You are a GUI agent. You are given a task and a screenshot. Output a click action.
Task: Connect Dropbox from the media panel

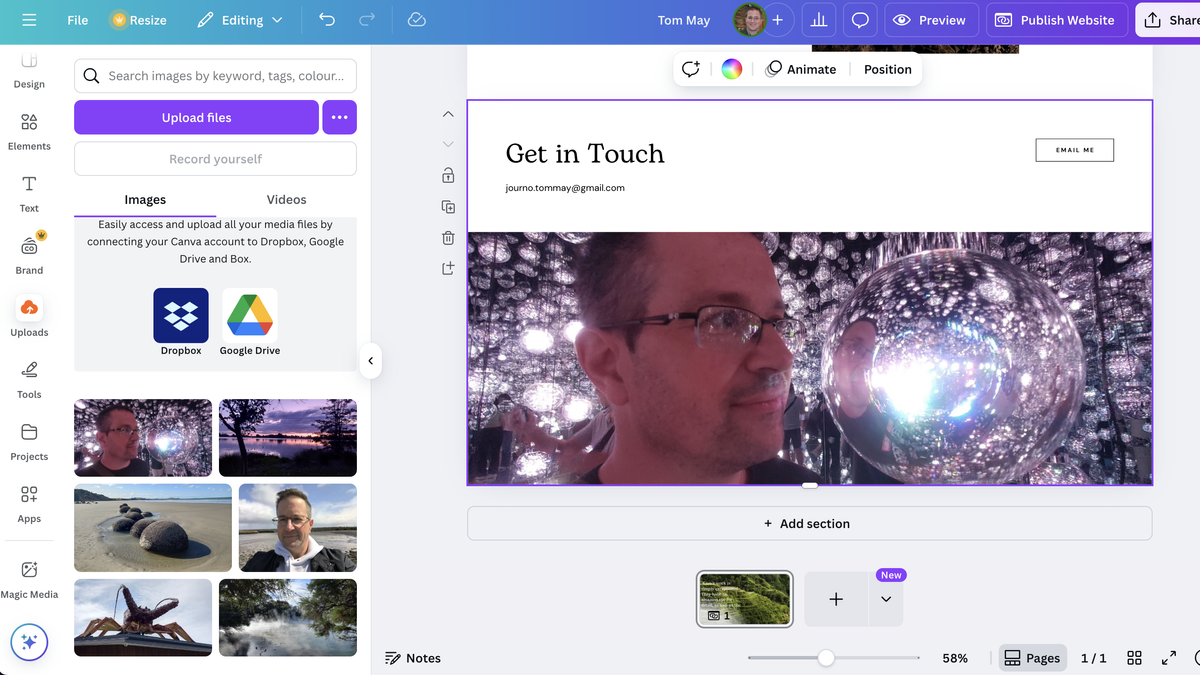[x=180, y=314]
